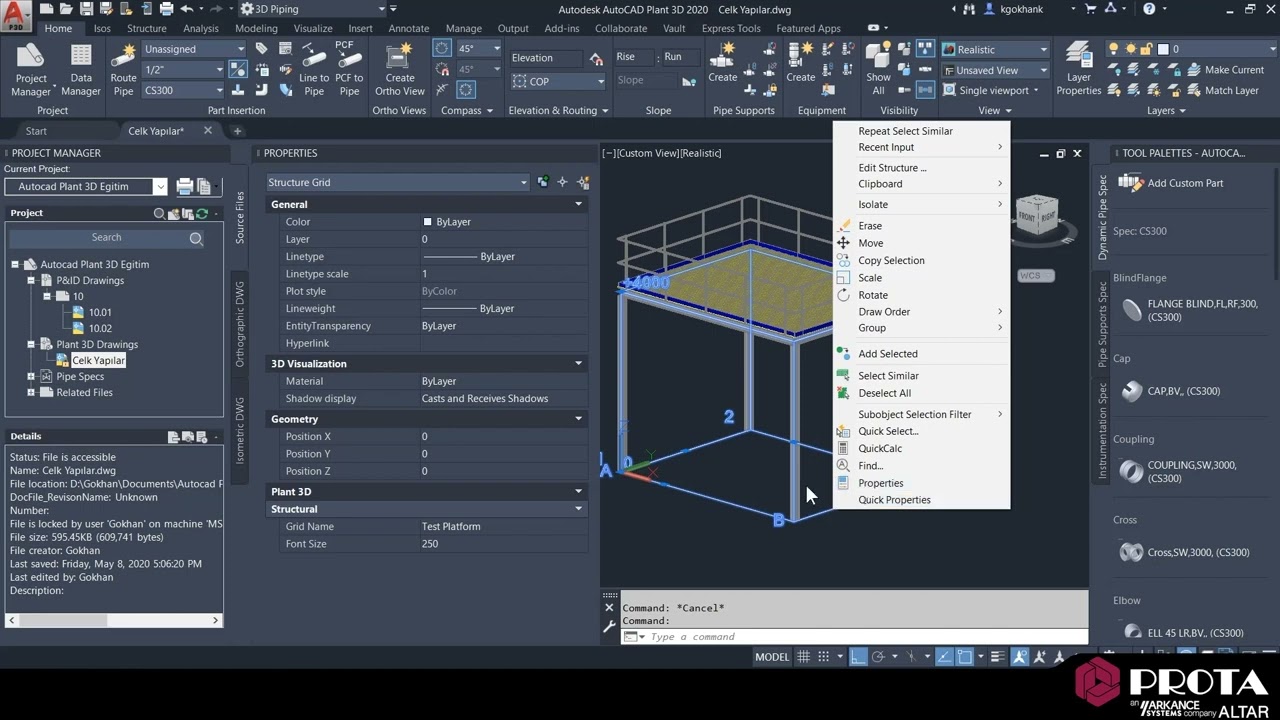Toggle object snap in the status bar
Screen dimensions: 1280x720
point(965,657)
